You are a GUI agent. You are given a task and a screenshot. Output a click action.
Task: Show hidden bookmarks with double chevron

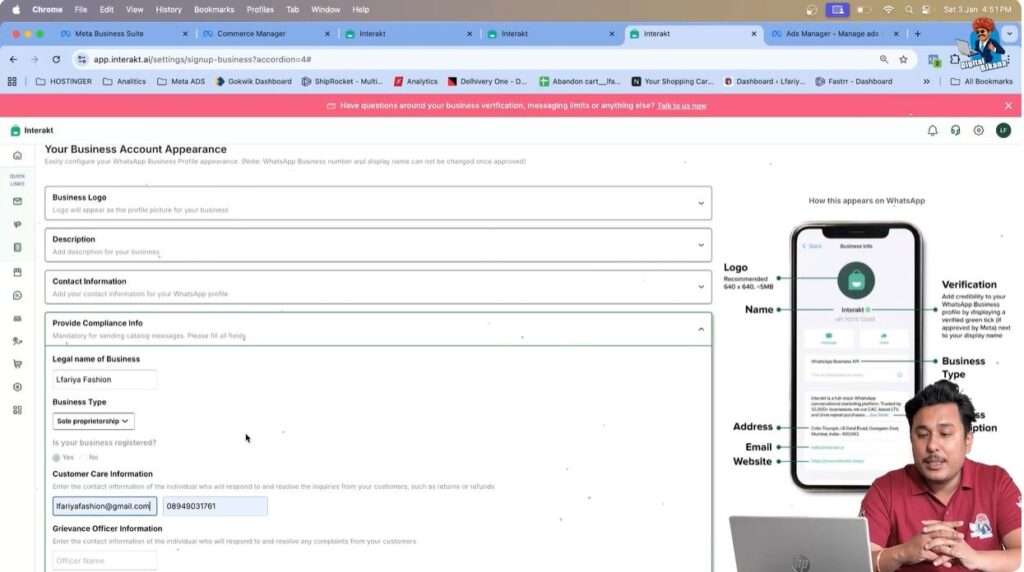926,82
